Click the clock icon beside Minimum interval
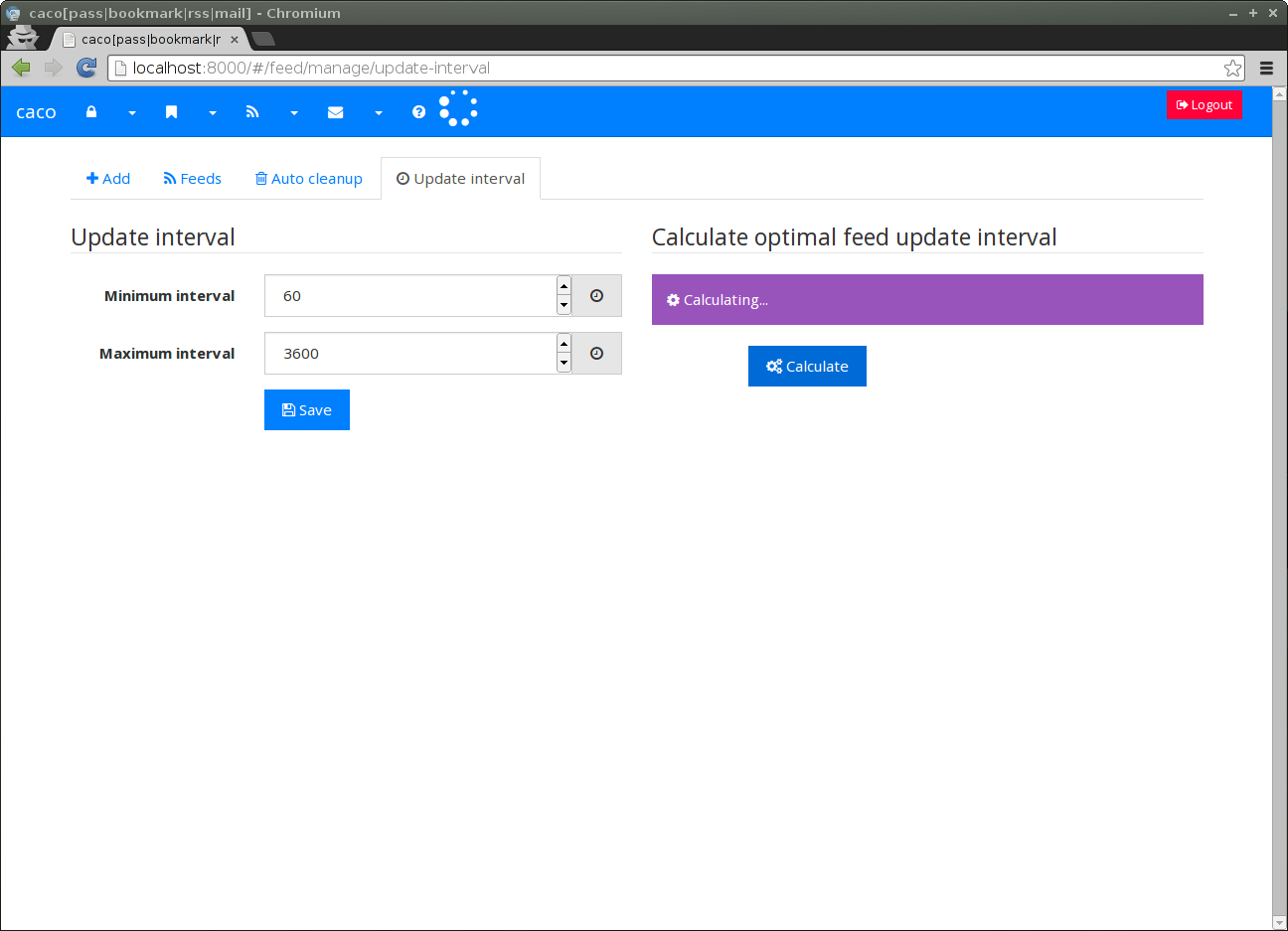The image size is (1288, 931). point(596,296)
